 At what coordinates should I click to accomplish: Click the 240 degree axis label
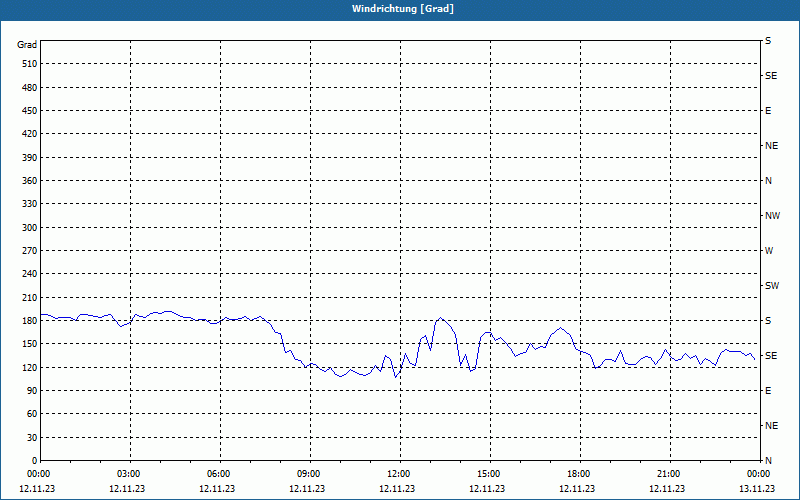coord(30,273)
